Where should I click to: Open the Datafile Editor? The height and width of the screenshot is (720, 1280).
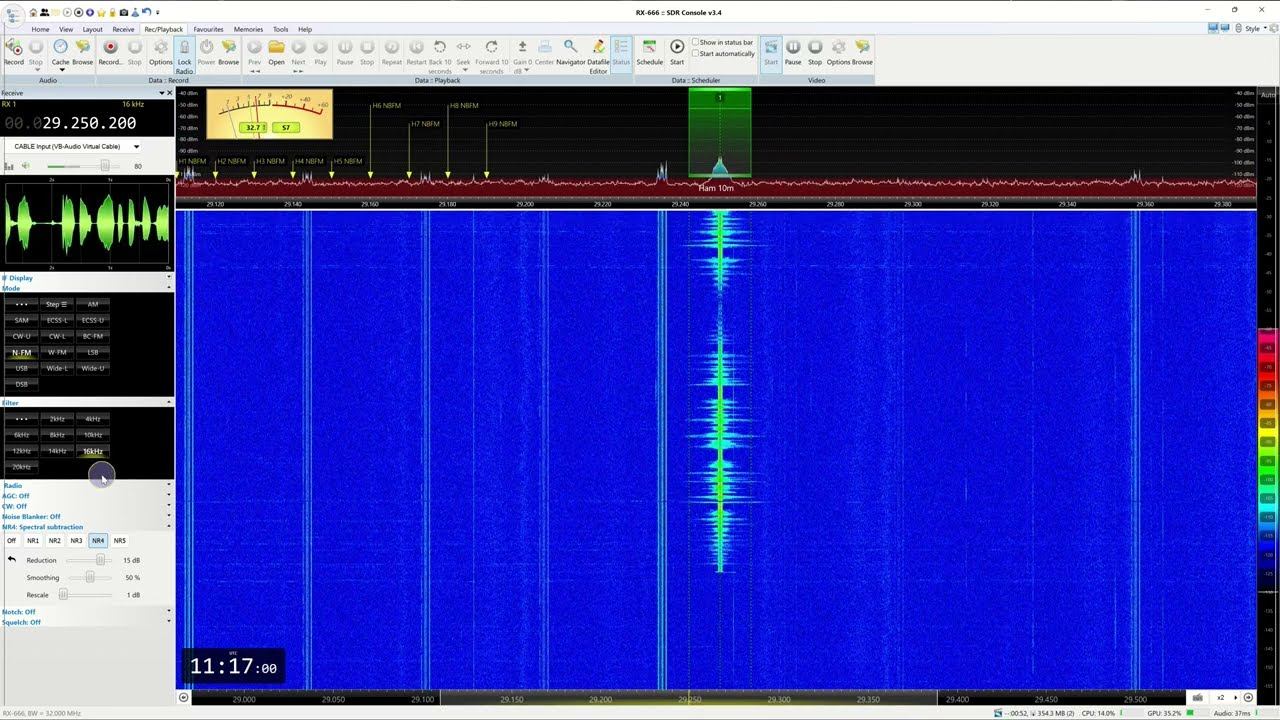[598, 47]
